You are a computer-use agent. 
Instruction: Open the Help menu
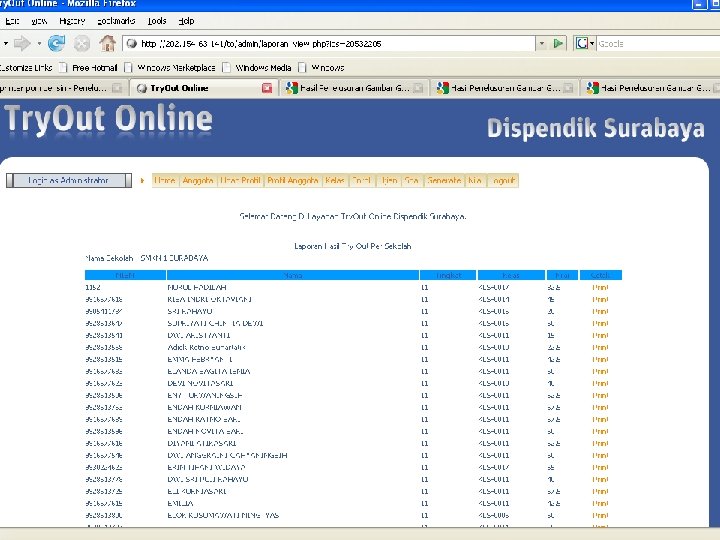[186, 21]
